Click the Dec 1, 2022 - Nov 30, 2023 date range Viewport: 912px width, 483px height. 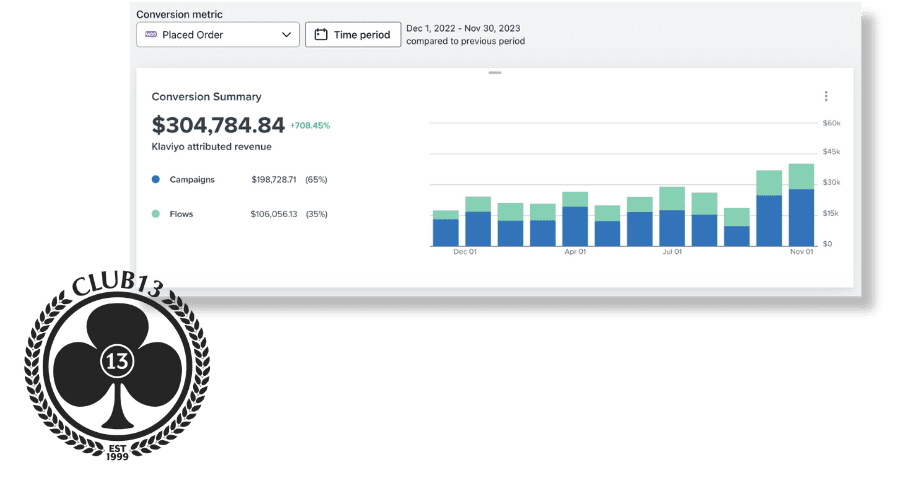pos(463,28)
